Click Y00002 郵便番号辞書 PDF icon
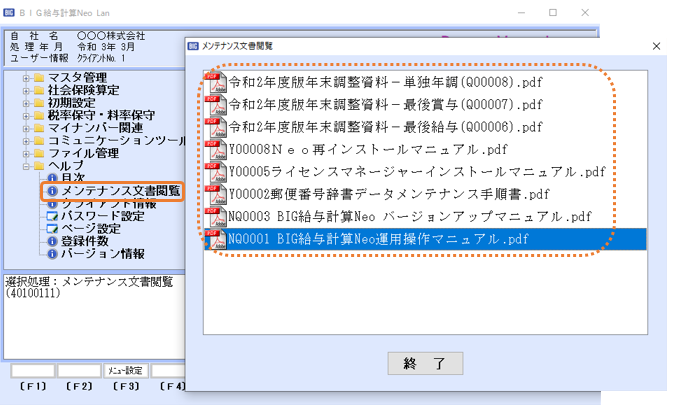Image resolution: width=673 pixels, height=409 pixels. coord(214,195)
